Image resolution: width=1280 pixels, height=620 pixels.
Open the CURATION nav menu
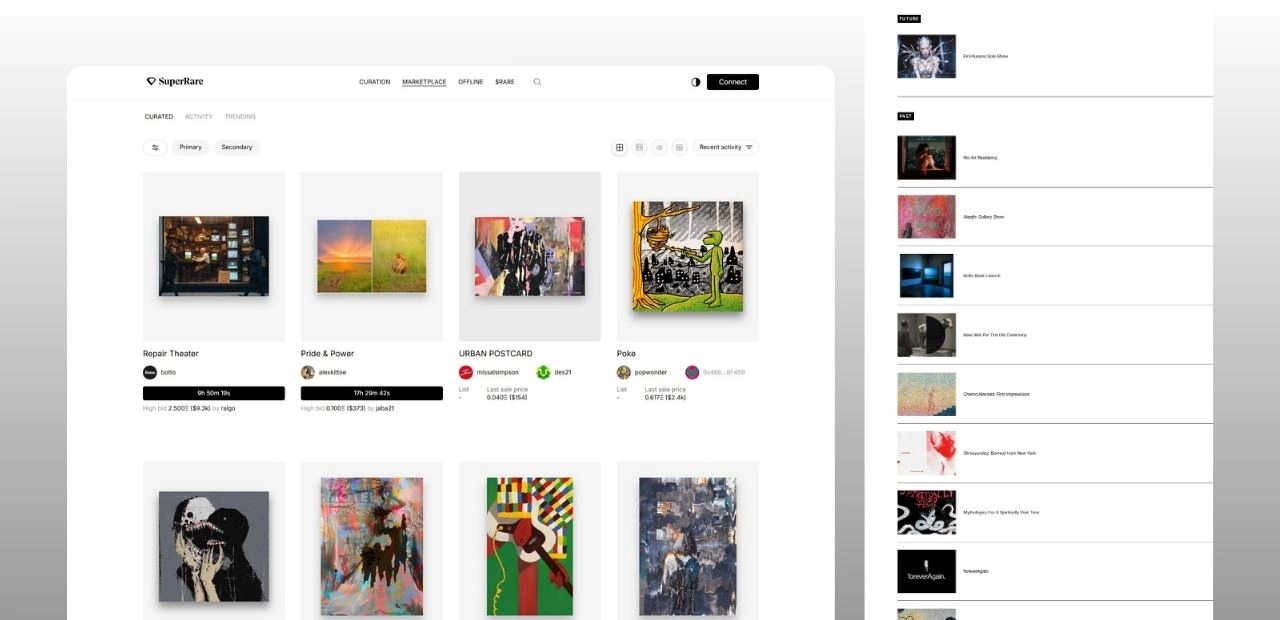coord(374,82)
